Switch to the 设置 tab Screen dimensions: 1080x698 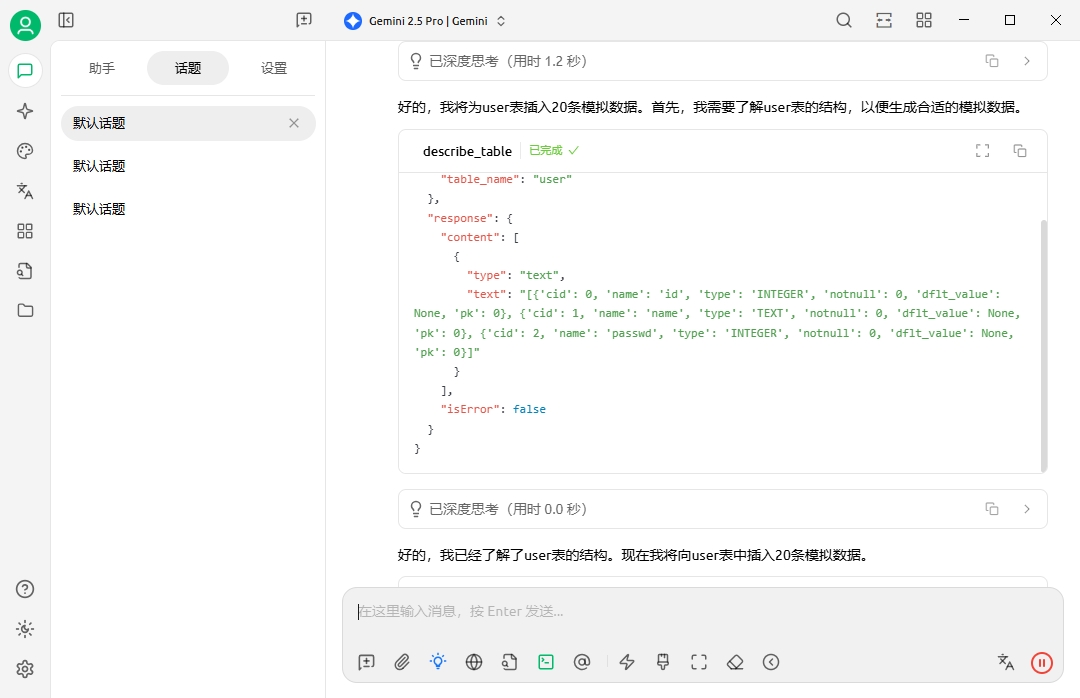[x=274, y=68]
